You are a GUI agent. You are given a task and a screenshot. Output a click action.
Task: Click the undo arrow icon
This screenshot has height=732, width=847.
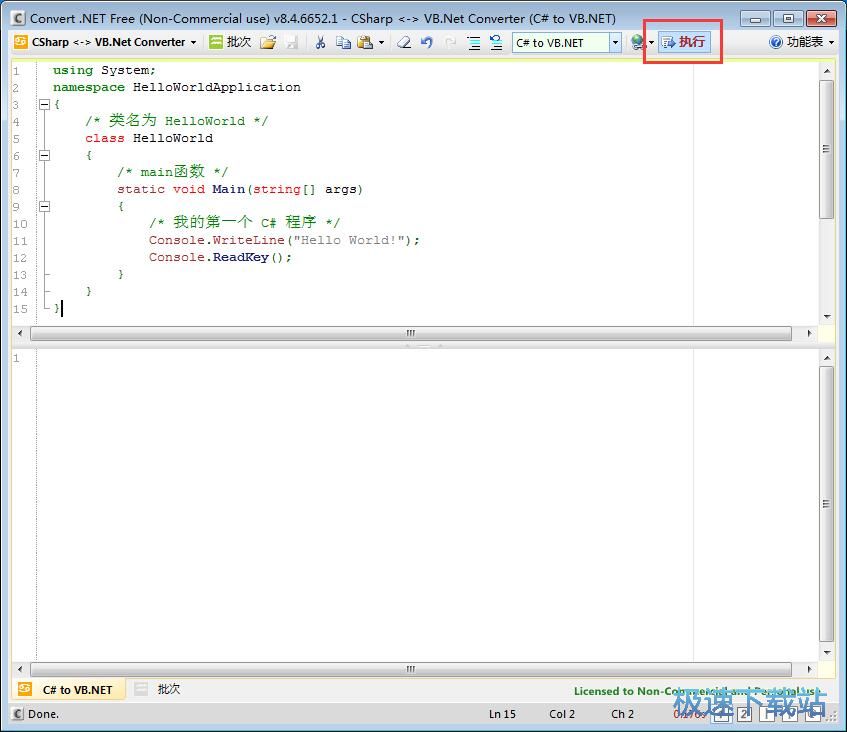(427, 42)
